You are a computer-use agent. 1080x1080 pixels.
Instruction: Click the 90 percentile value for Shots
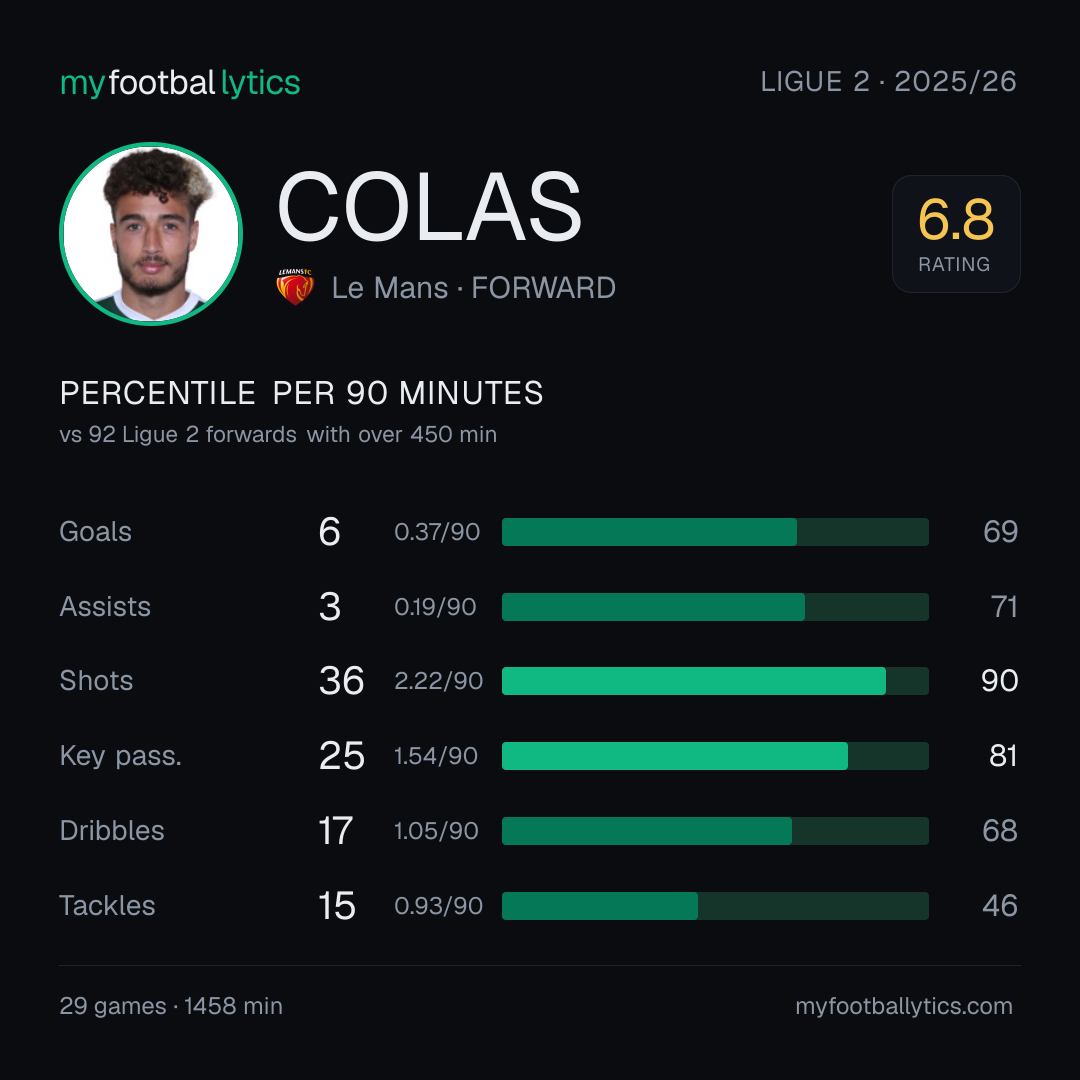(999, 681)
